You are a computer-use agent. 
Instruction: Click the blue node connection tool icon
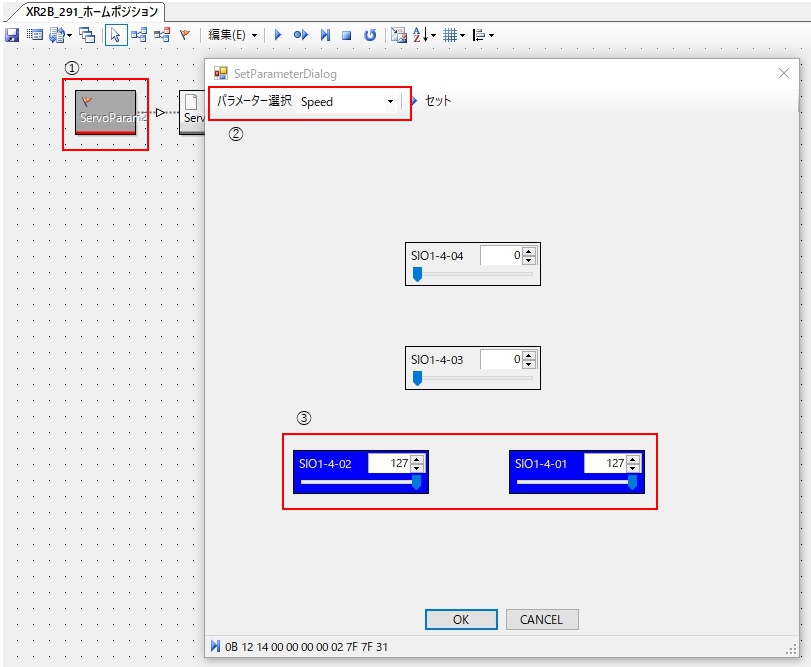[139, 35]
